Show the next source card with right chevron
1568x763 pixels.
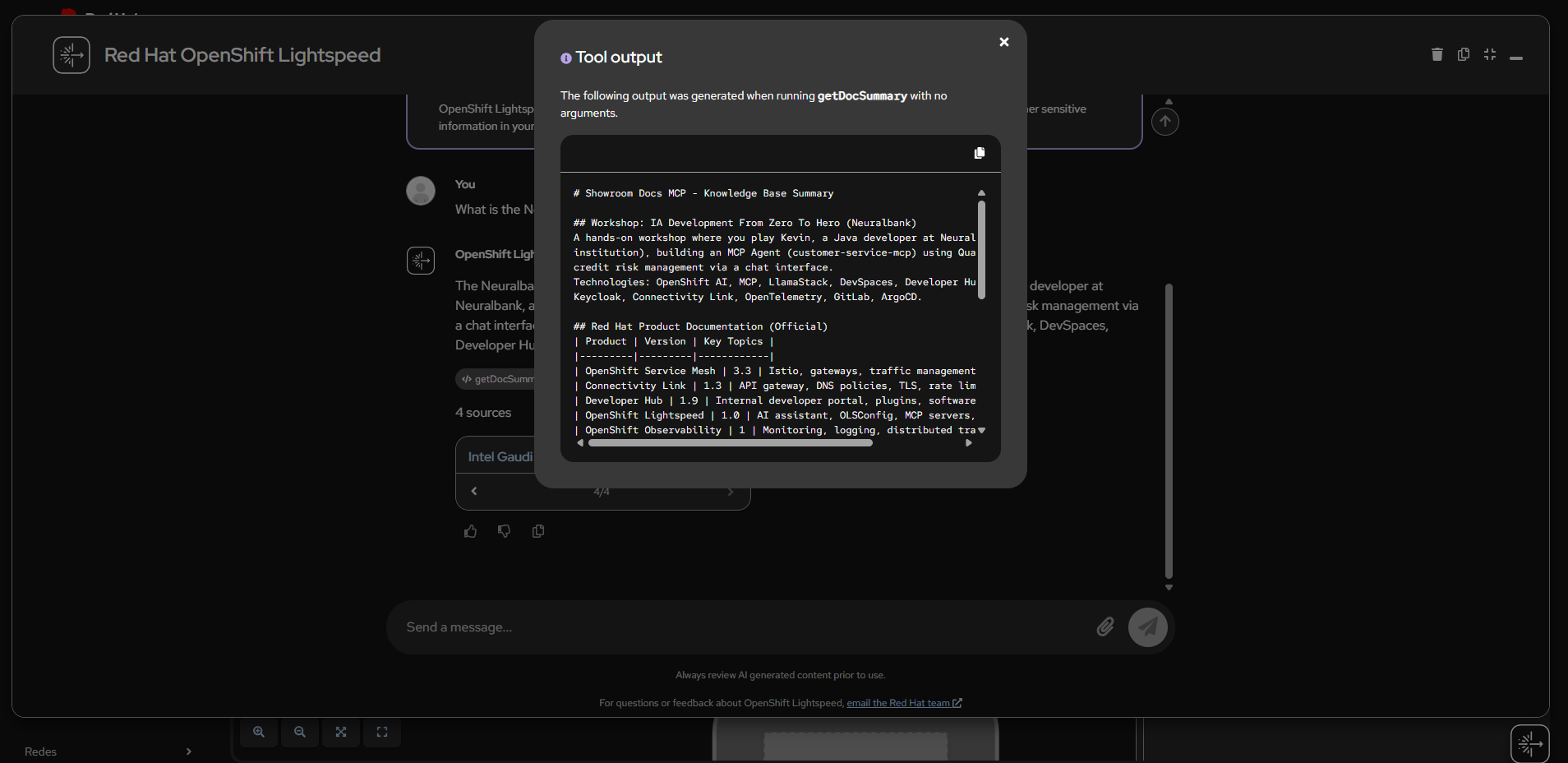click(731, 491)
